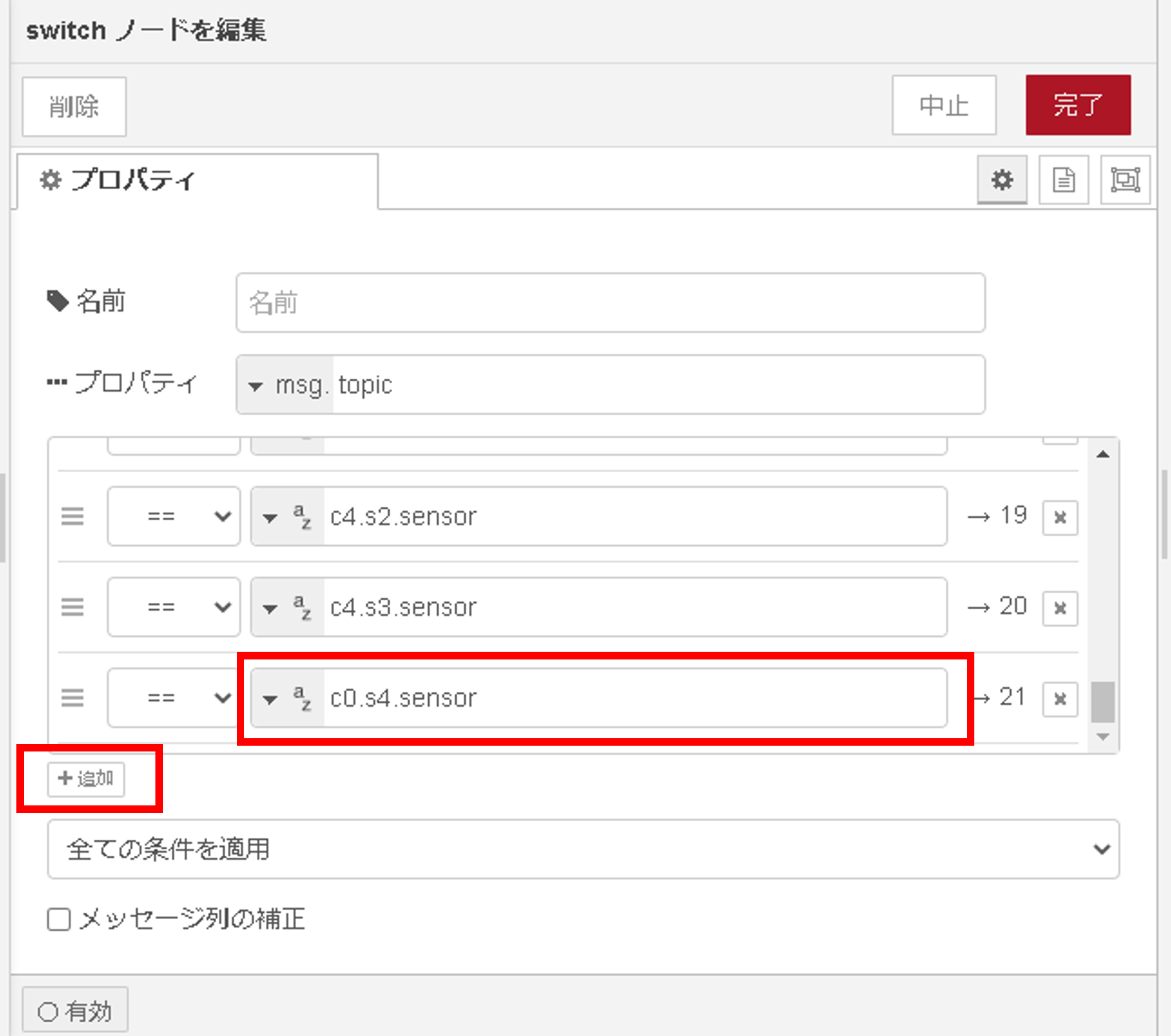
Task: Click the 中止 cancel button
Action: coord(944,105)
